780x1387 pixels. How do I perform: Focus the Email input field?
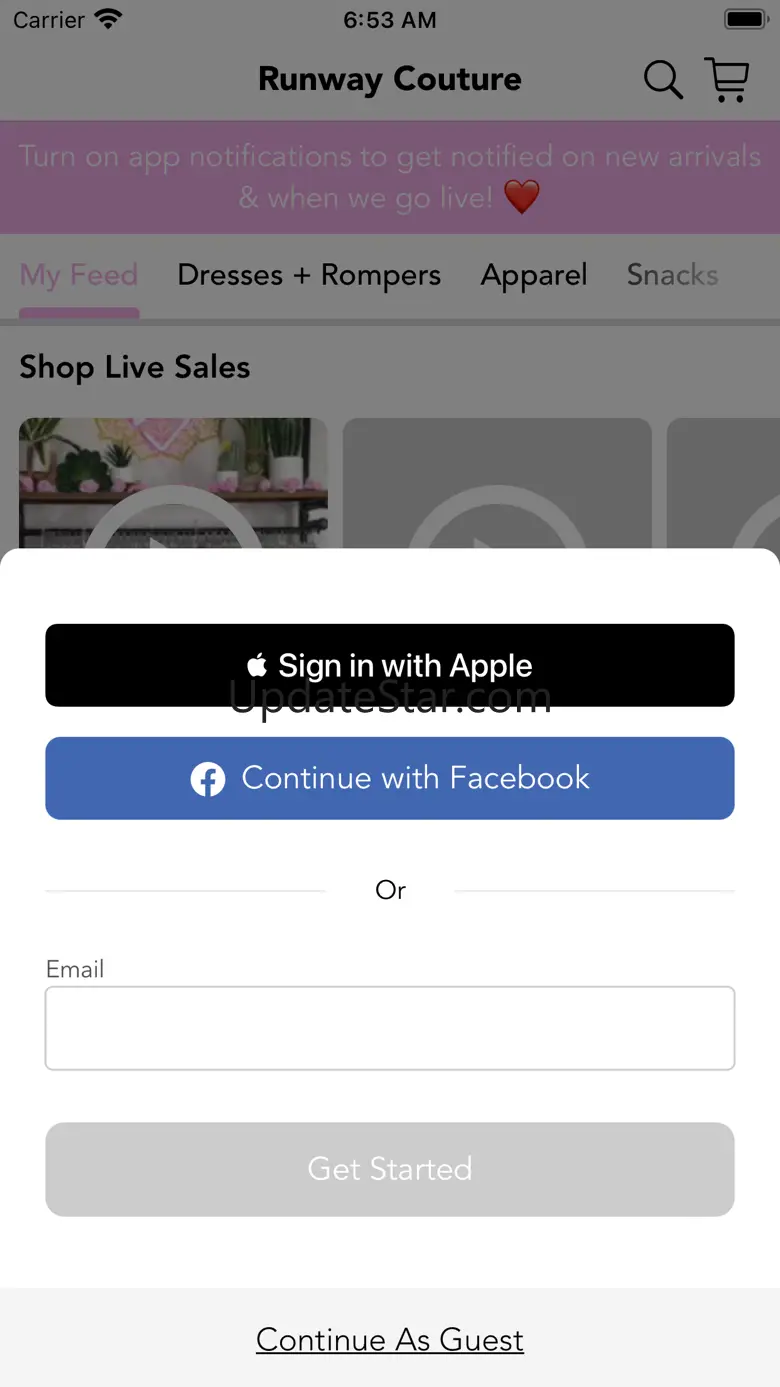pos(390,1028)
